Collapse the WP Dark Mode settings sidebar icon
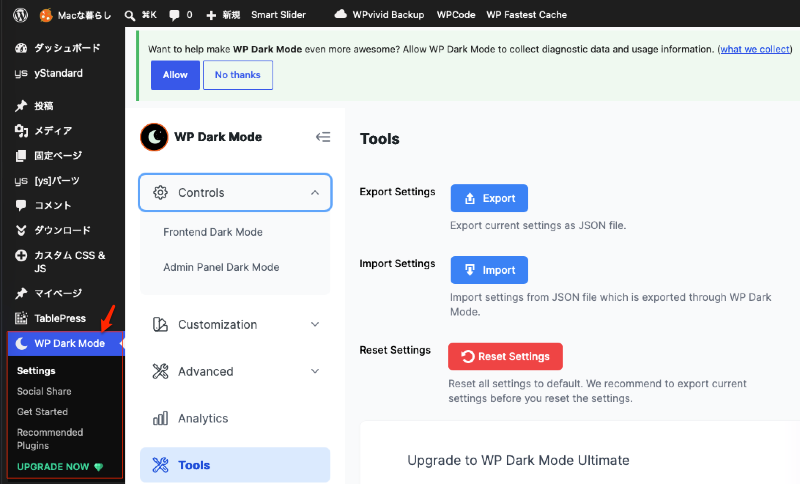 [323, 137]
